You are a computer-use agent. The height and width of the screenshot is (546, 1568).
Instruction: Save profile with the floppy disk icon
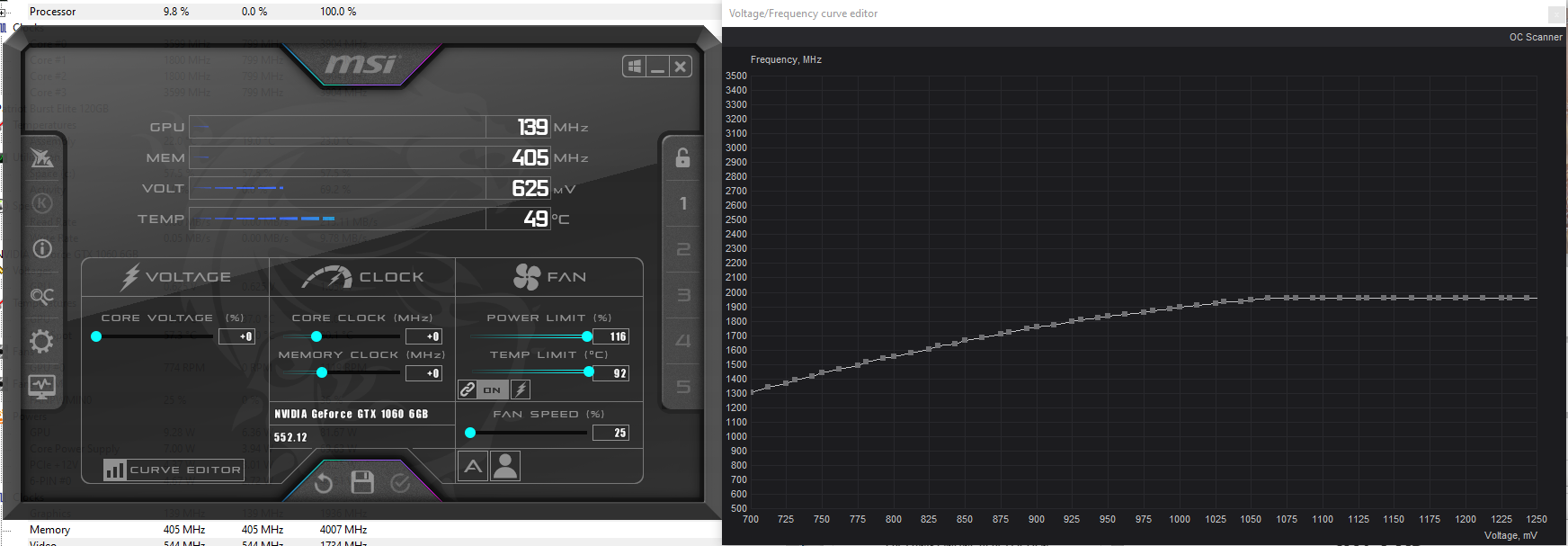(362, 482)
